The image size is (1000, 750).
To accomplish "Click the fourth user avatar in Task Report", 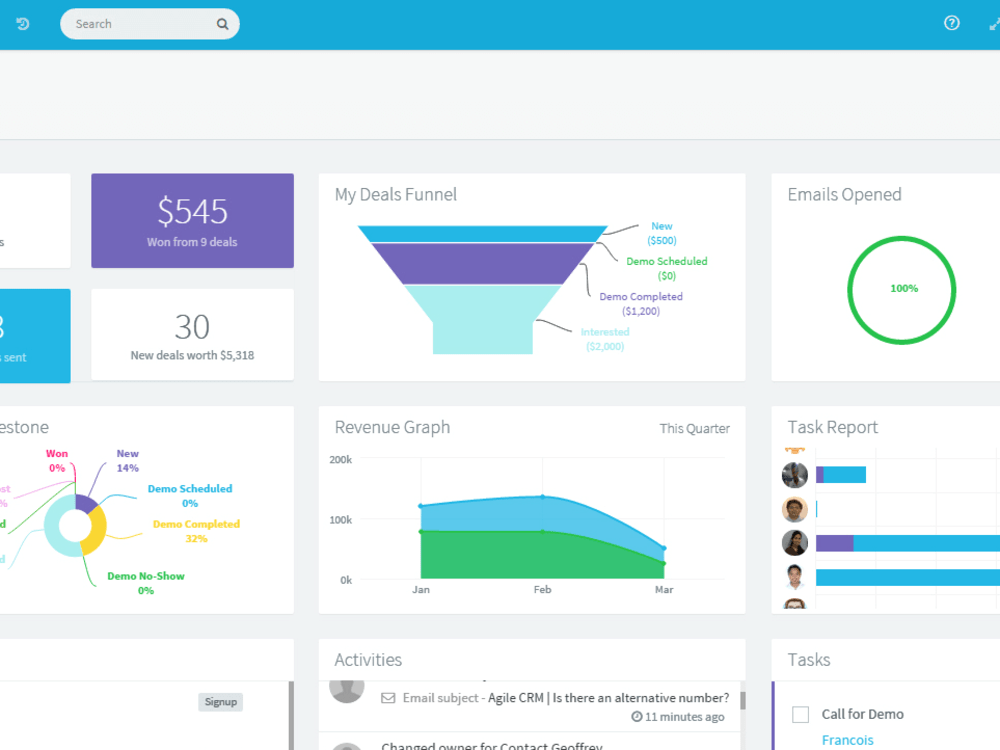I will point(795,577).
